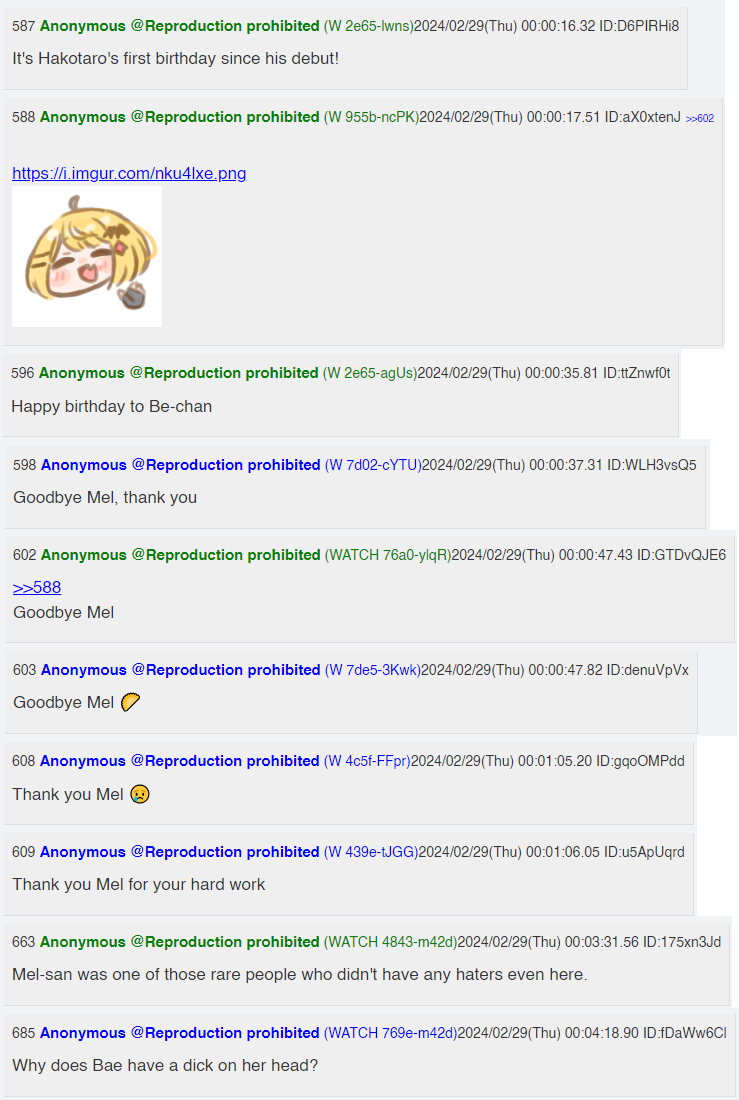Click the ID:ttZnwf0t text on post 596

(x=637, y=373)
